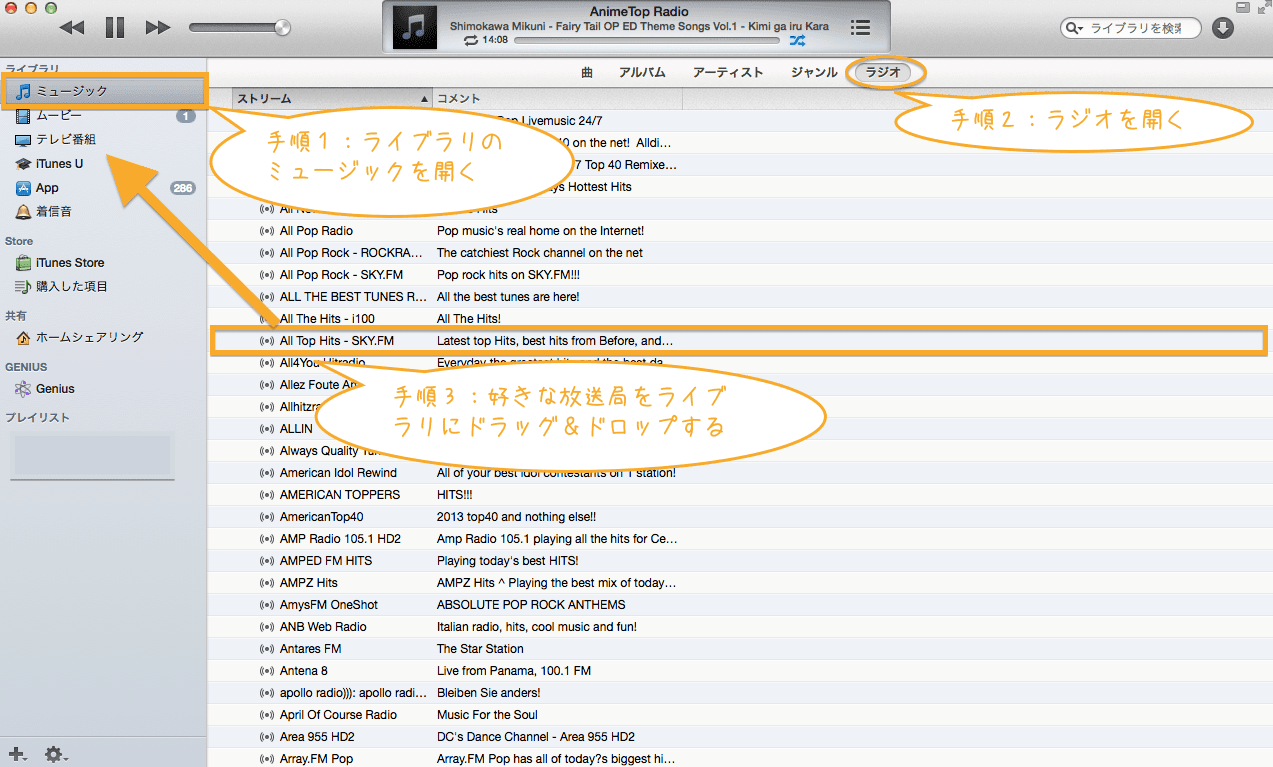Viewport: 1273px width, 767px height.
Task: Click the comment "ABSOLUTE POP ROCK ANTHEMS"
Action: tap(531, 605)
